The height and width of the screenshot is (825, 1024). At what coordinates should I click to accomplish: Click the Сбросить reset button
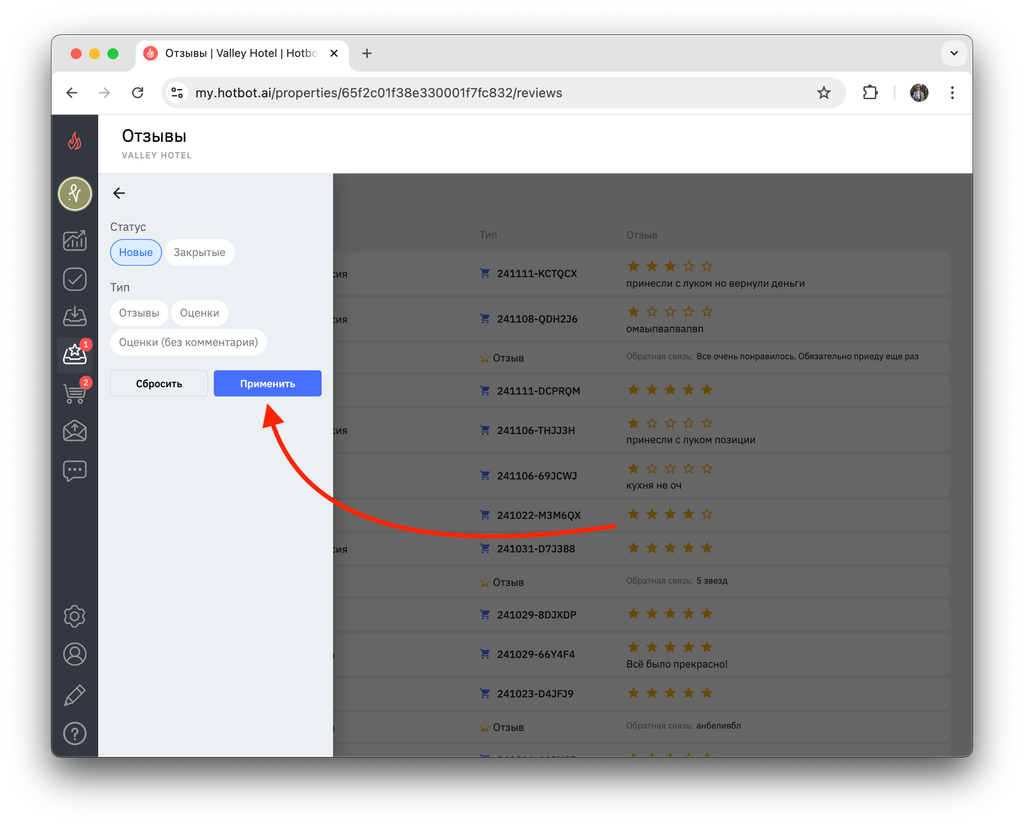click(x=159, y=383)
